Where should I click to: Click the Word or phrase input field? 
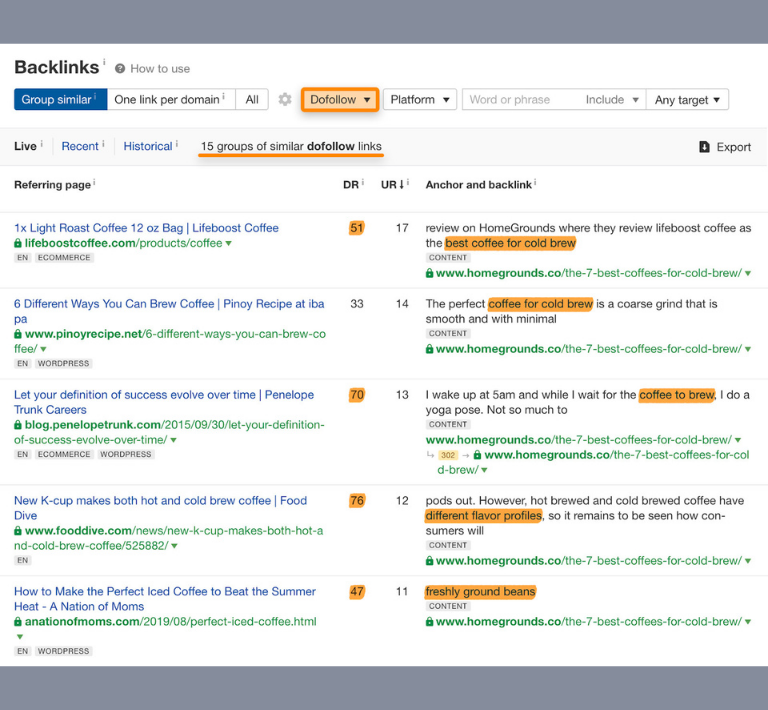[520, 100]
